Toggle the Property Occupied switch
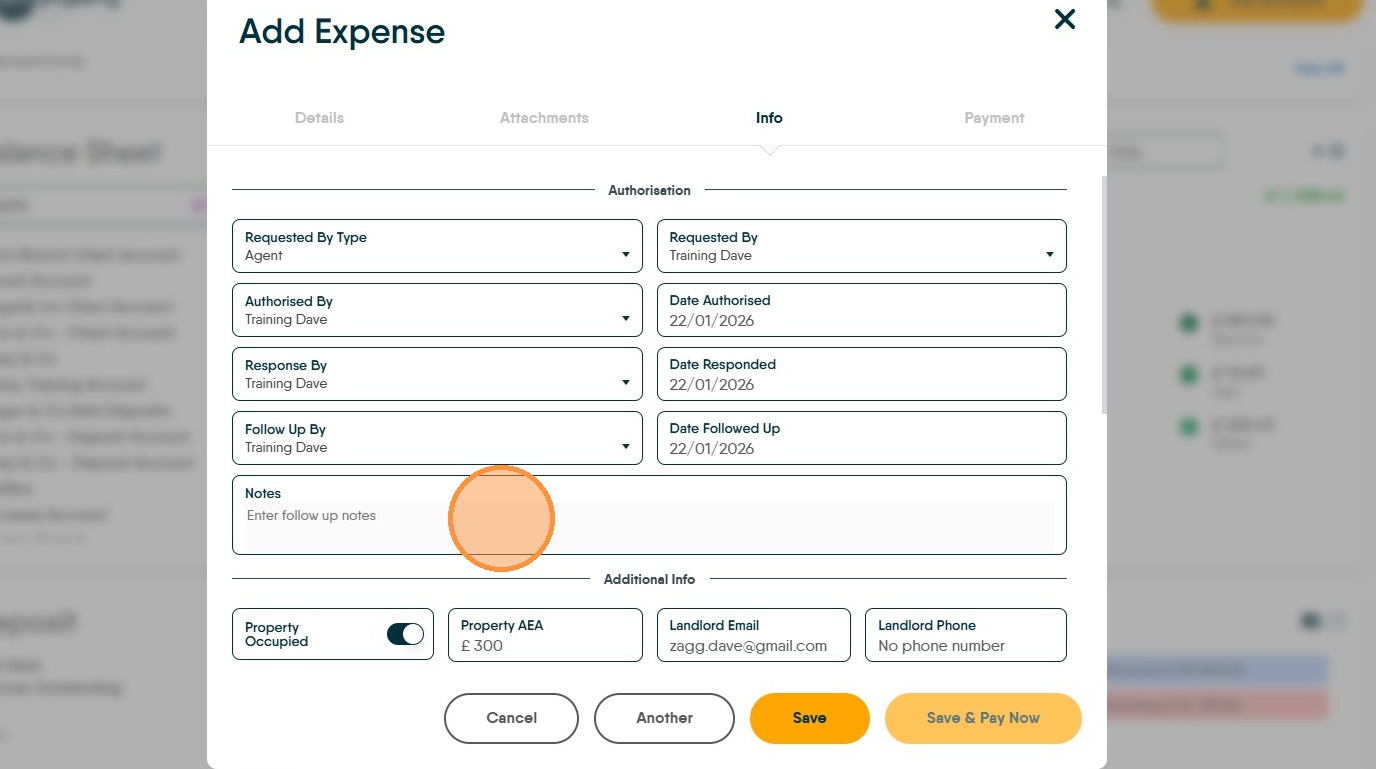Viewport: 1376px width, 769px height. 405,634
